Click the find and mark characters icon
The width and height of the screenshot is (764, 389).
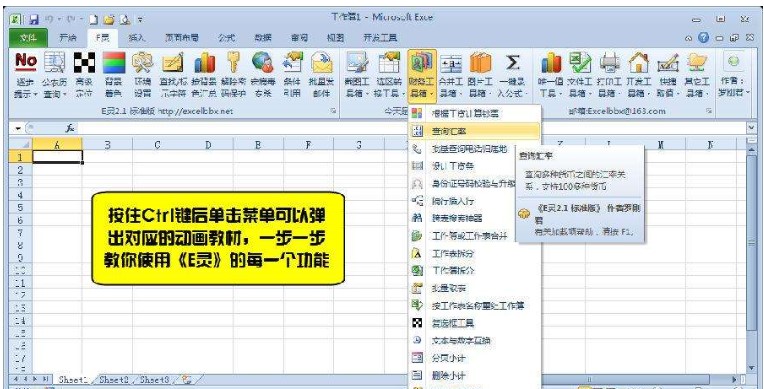pos(173,62)
